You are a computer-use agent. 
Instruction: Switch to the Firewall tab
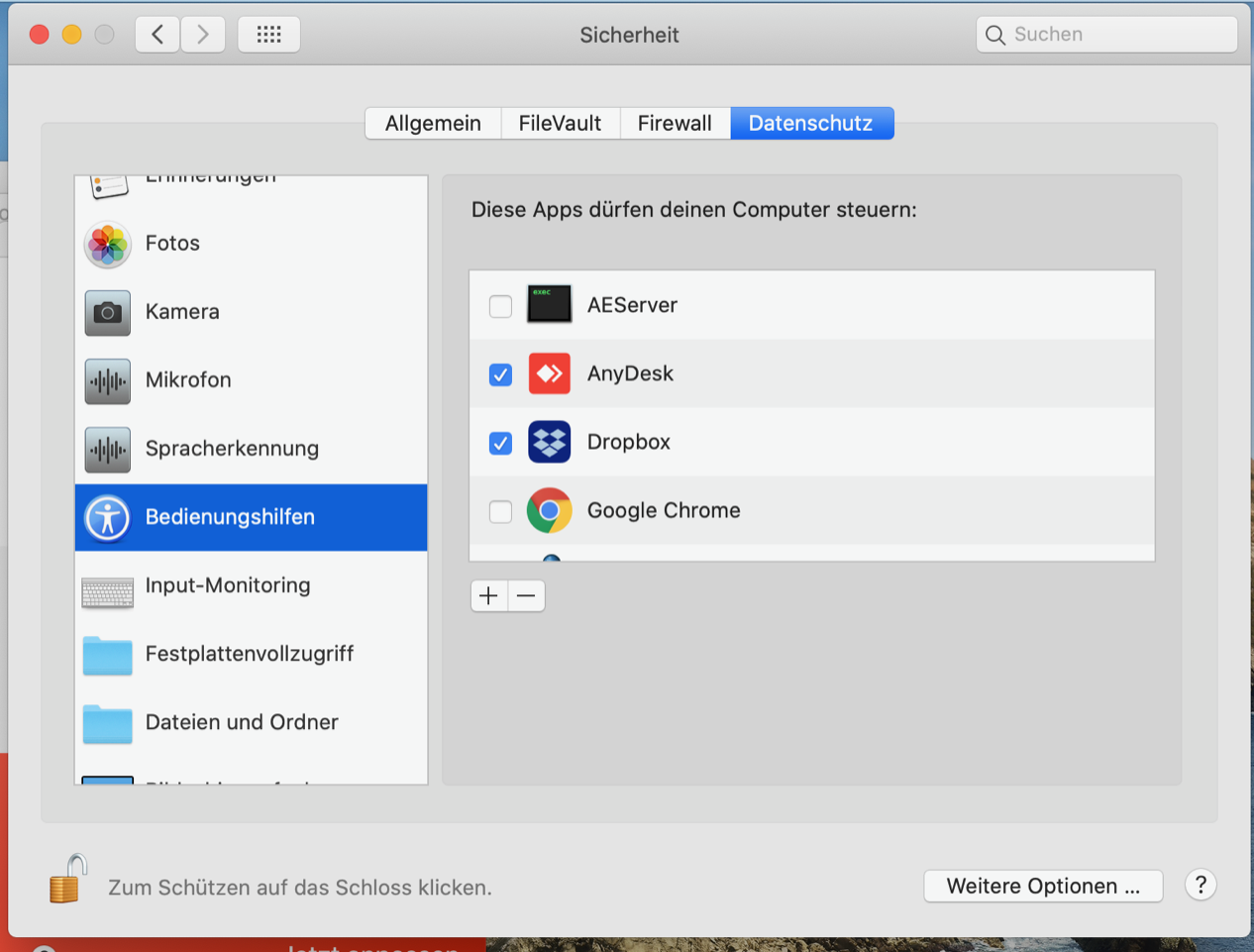click(x=675, y=123)
